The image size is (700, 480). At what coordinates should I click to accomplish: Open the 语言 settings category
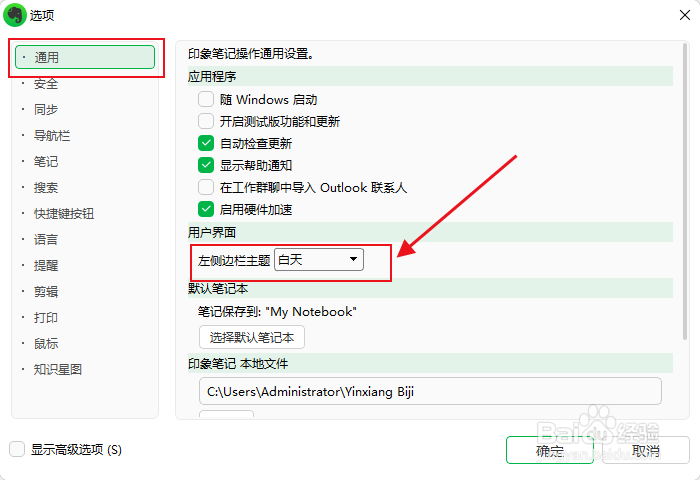(46, 239)
